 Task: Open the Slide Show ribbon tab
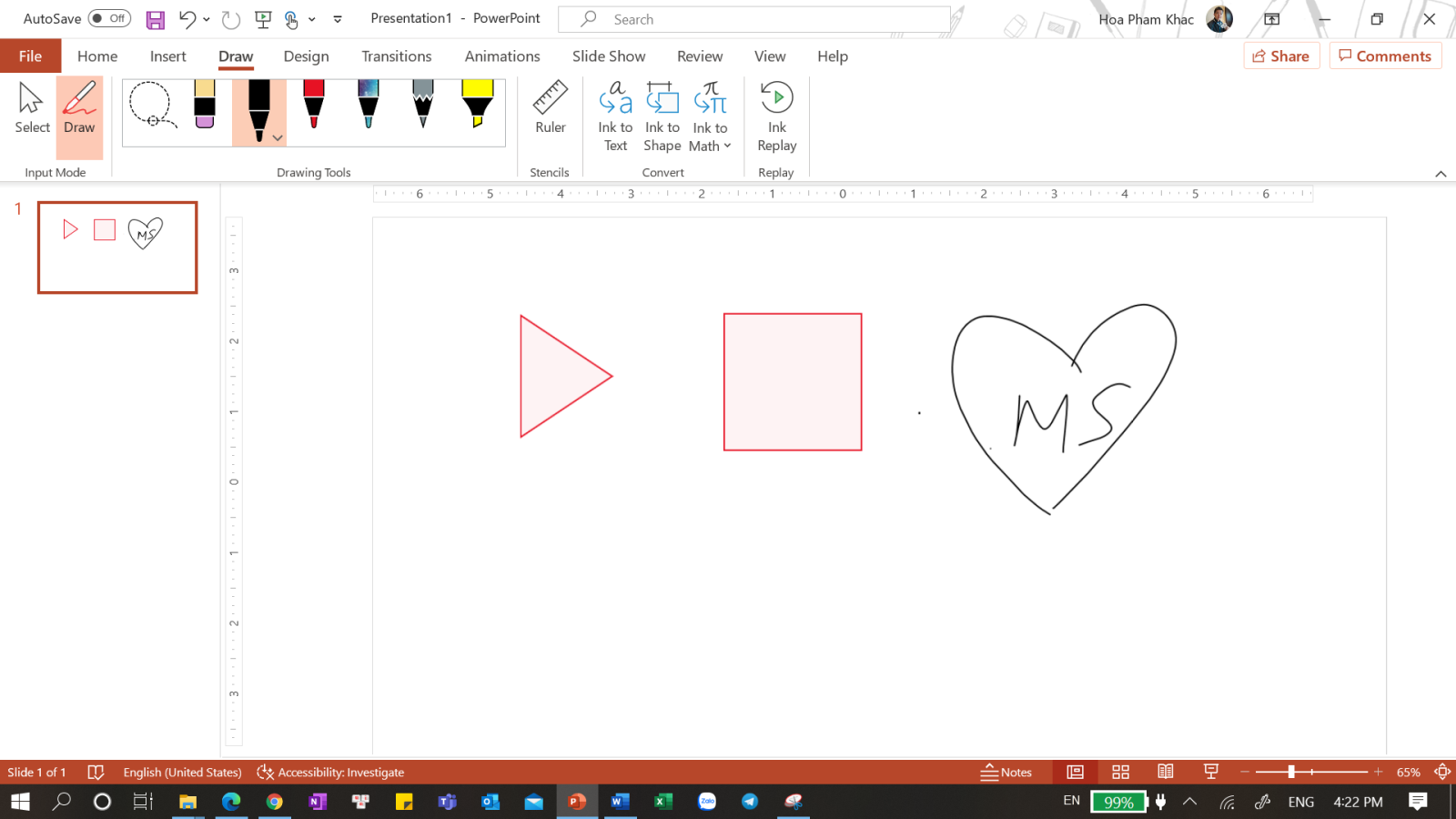tap(608, 56)
